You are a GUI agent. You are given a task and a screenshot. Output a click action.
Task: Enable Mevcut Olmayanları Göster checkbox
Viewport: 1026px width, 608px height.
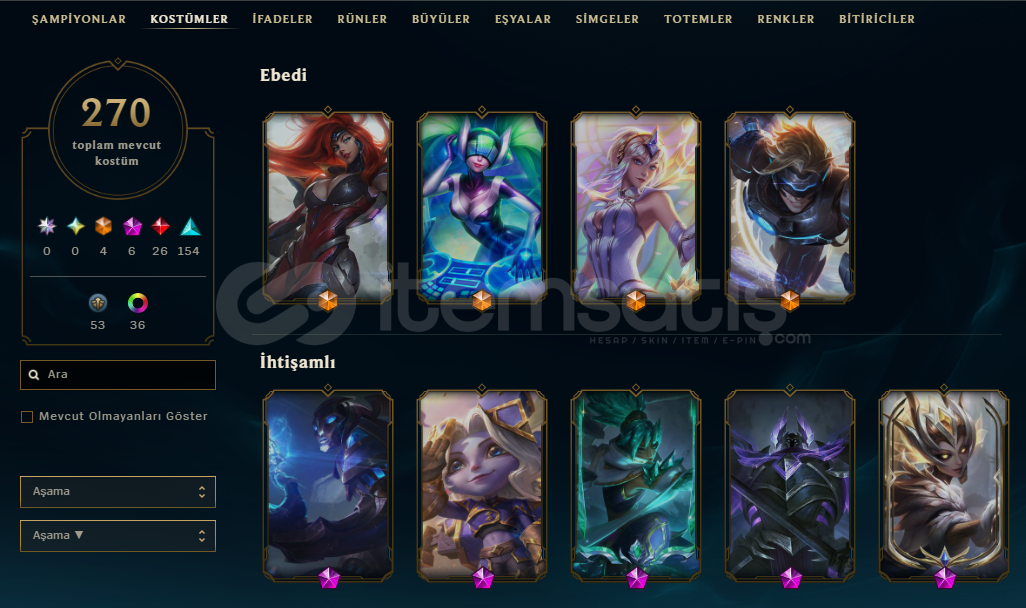(27, 417)
